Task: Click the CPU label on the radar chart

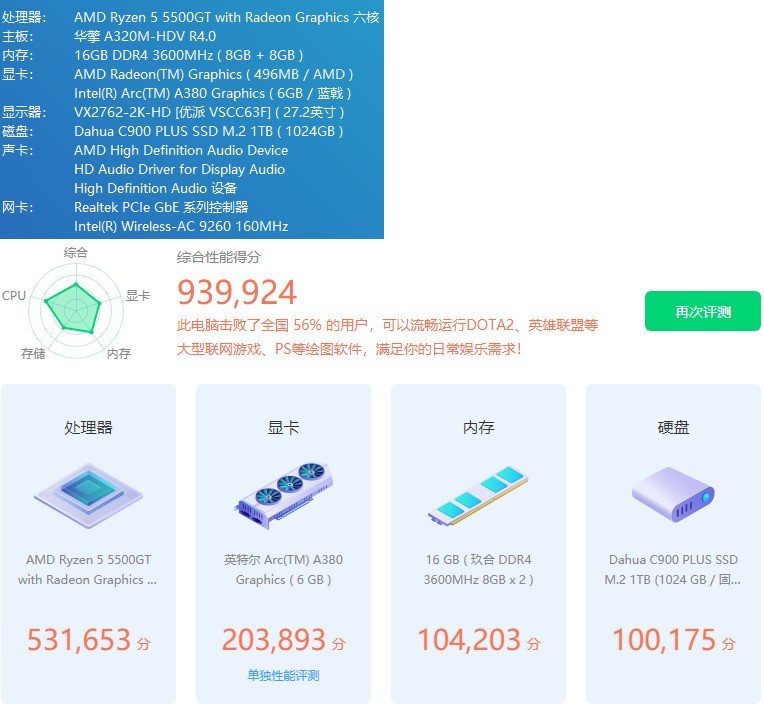Action: 14,295
